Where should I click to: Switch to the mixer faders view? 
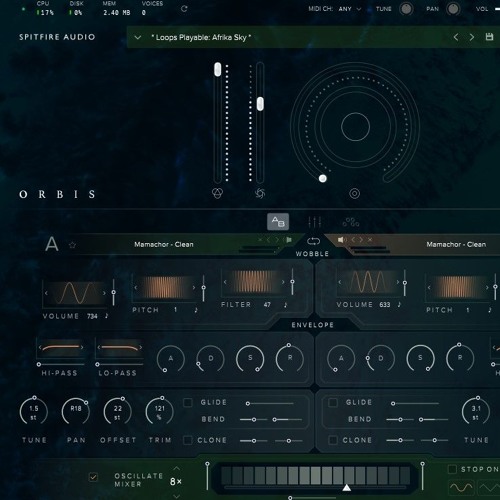tap(315, 222)
